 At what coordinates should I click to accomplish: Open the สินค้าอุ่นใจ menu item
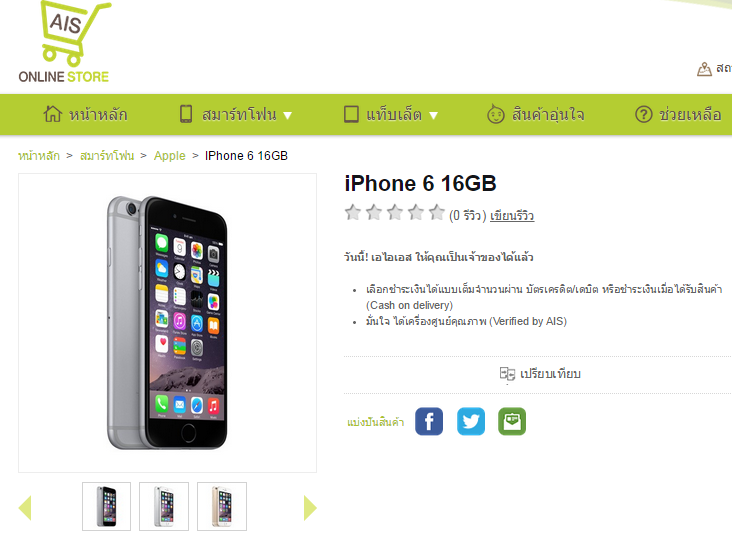coord(535,114)
